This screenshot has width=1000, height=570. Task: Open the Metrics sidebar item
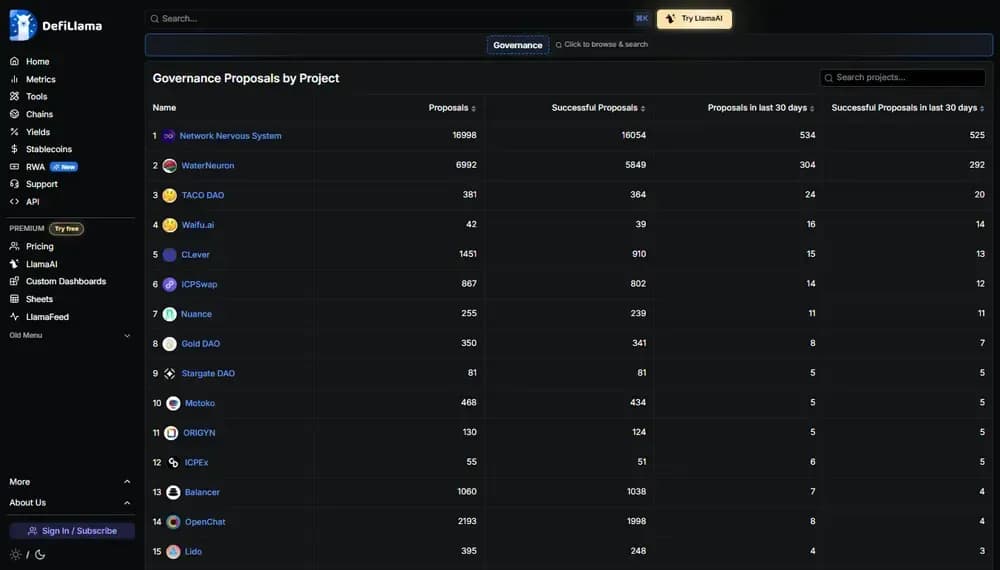[x=40, y=79]
